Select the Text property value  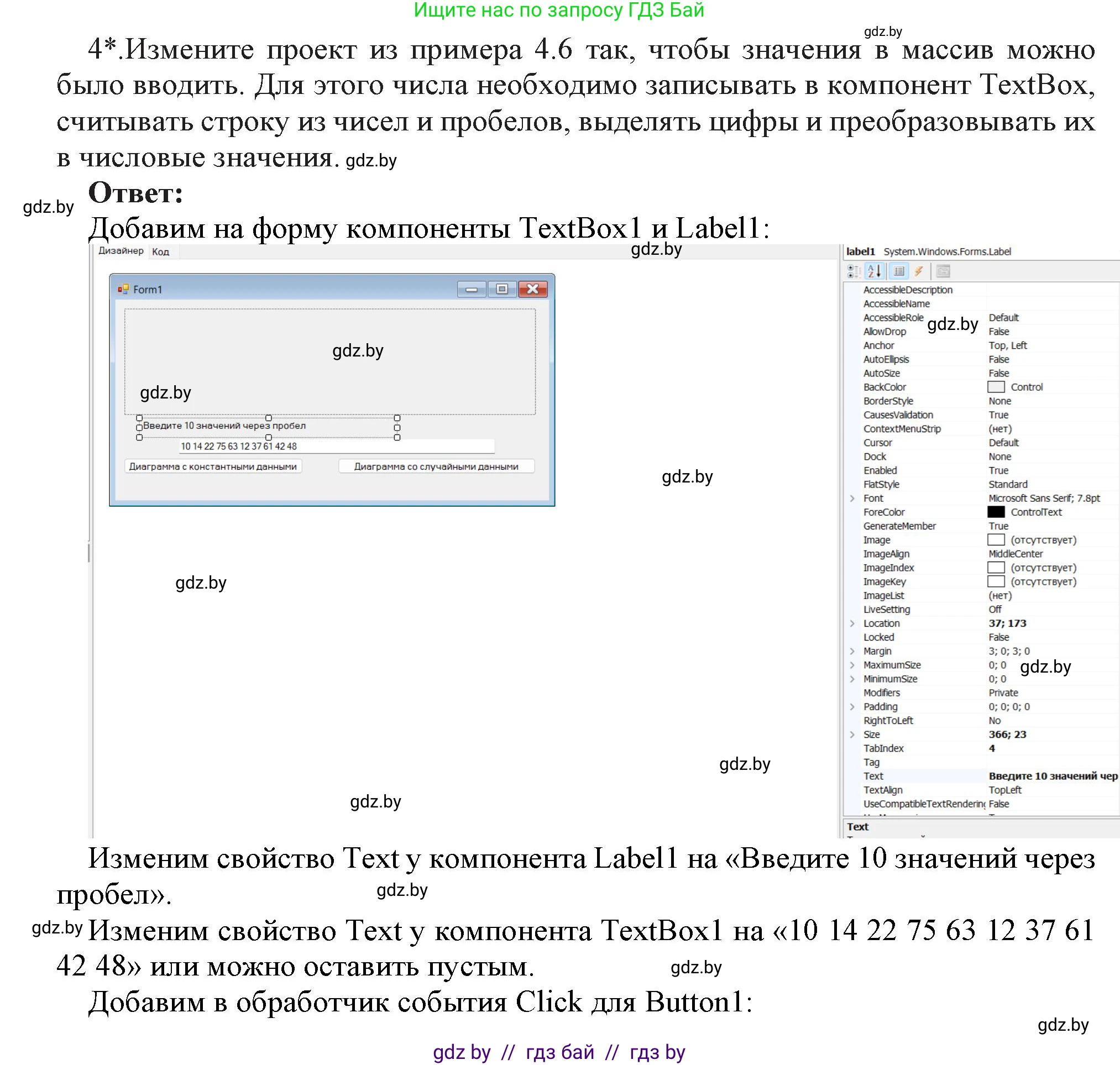click(x=1053, y=776)
